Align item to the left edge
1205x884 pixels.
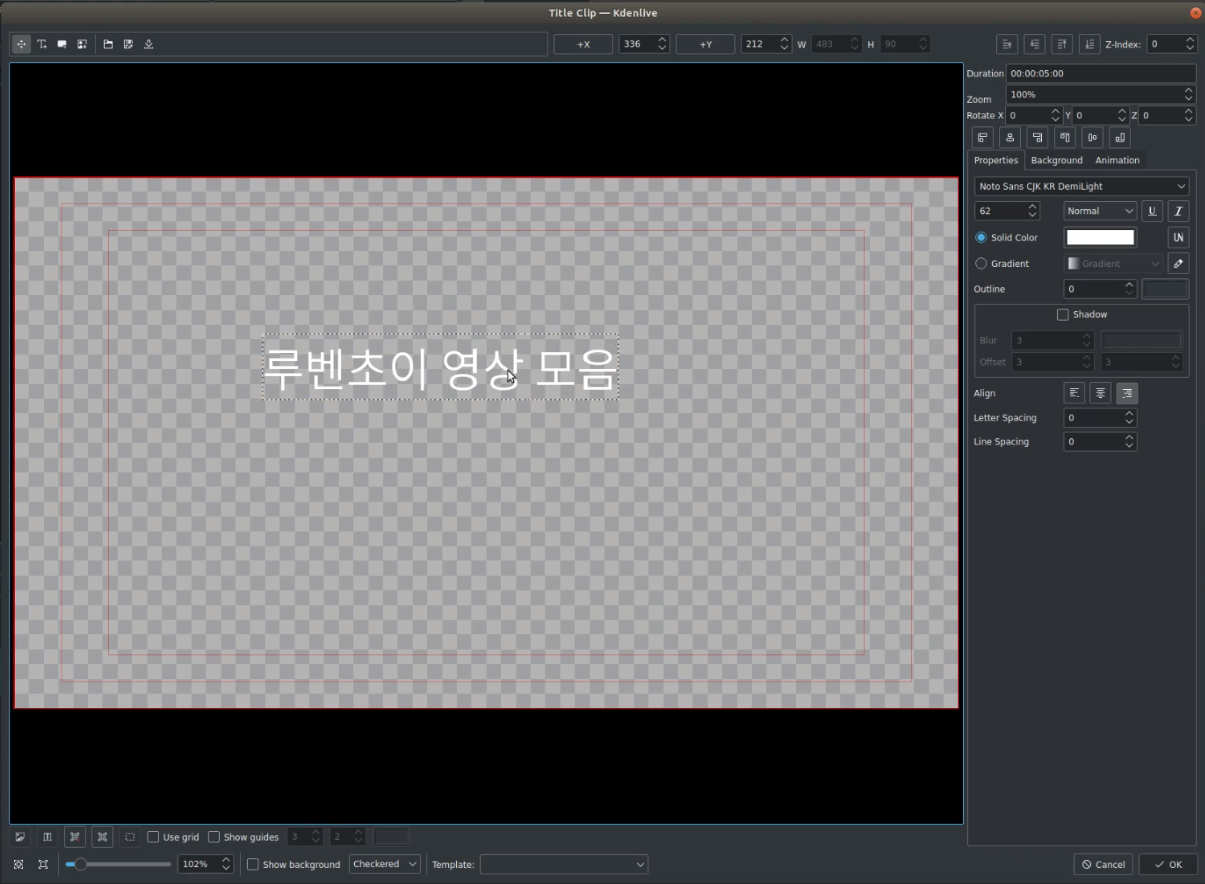click(983, 137)
